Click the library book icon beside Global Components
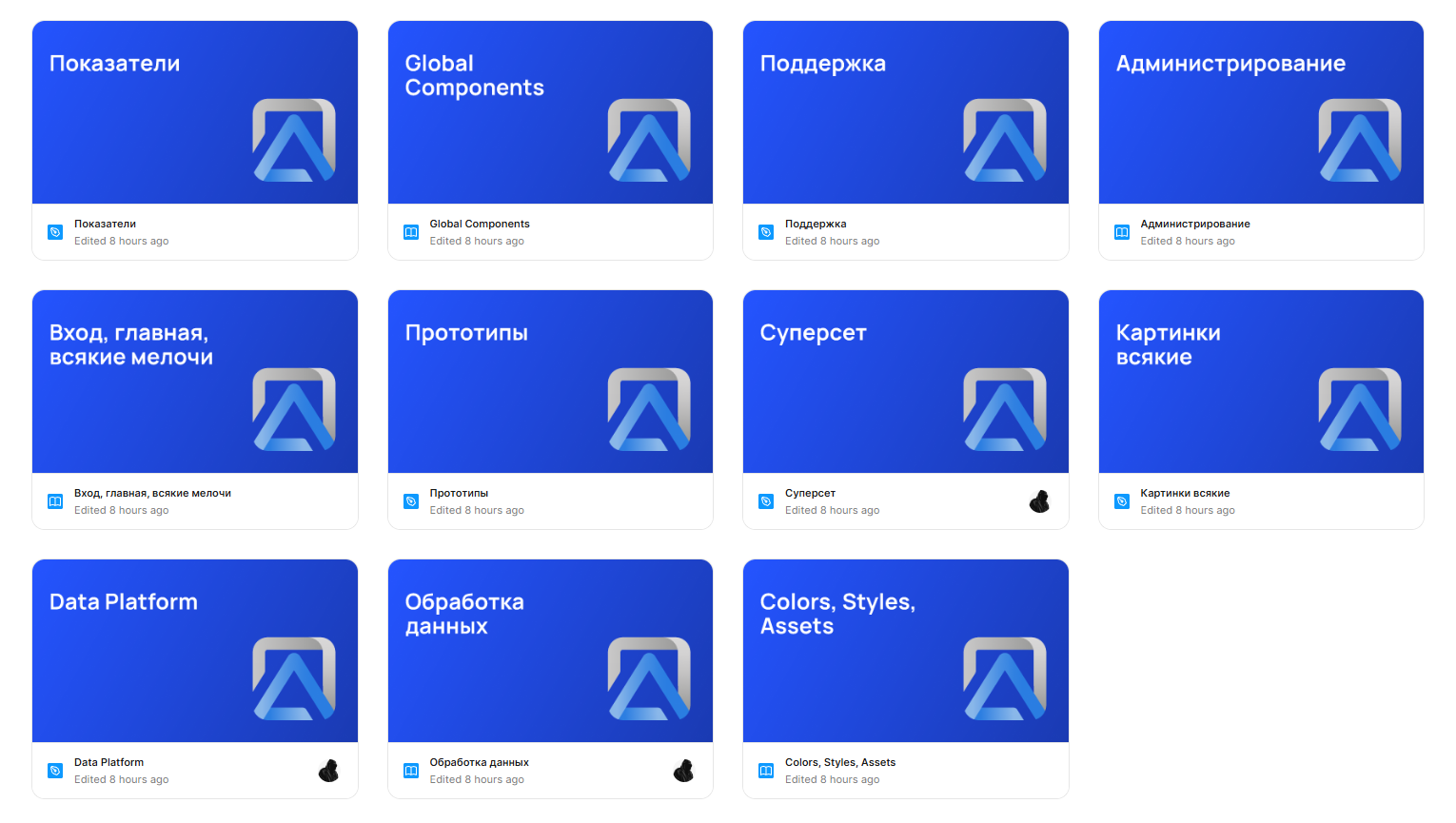This screenshot has width=1456, height=823. point(411,232)
